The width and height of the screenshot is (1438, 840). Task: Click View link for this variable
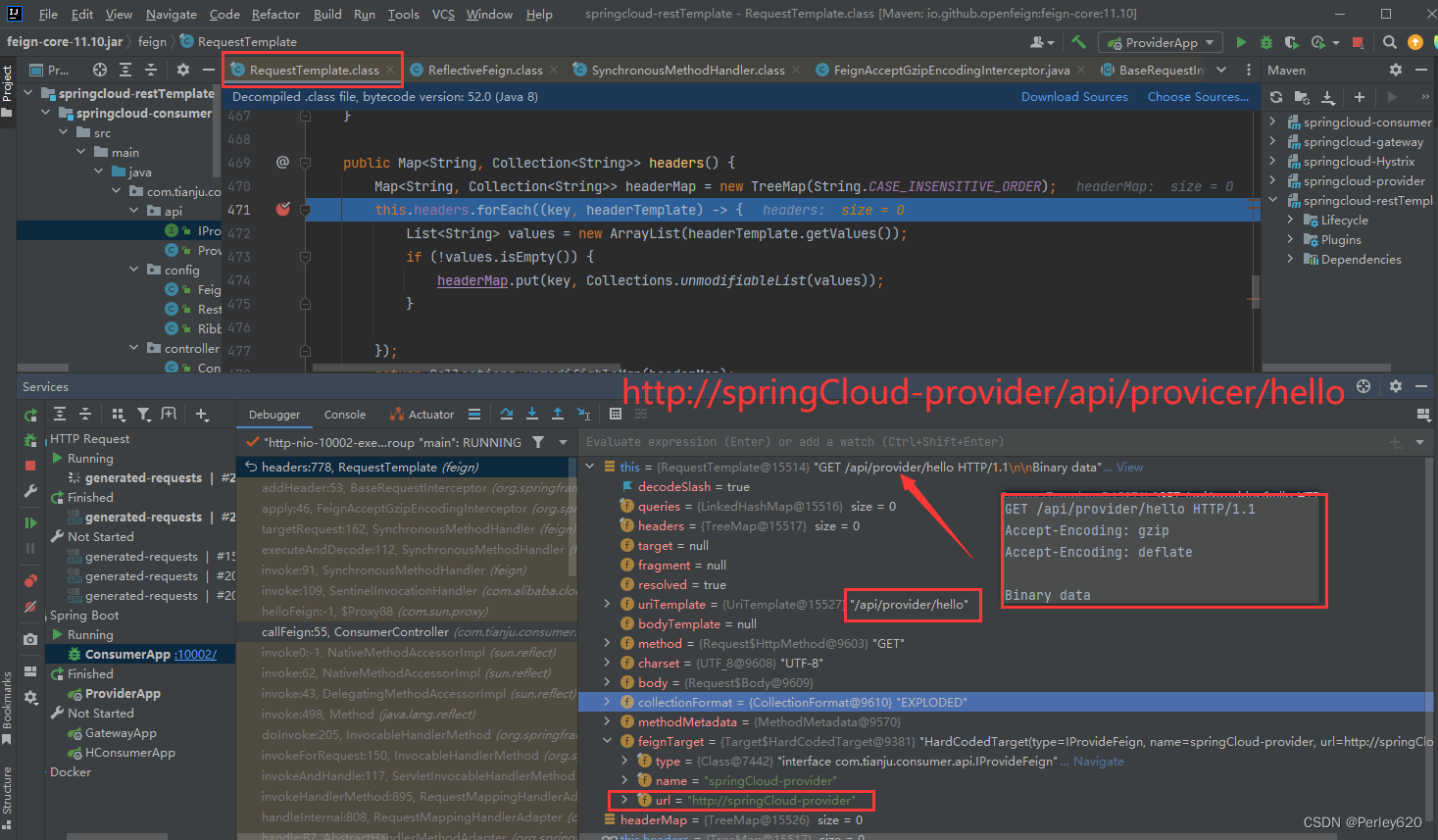[x=1129, y=467]
